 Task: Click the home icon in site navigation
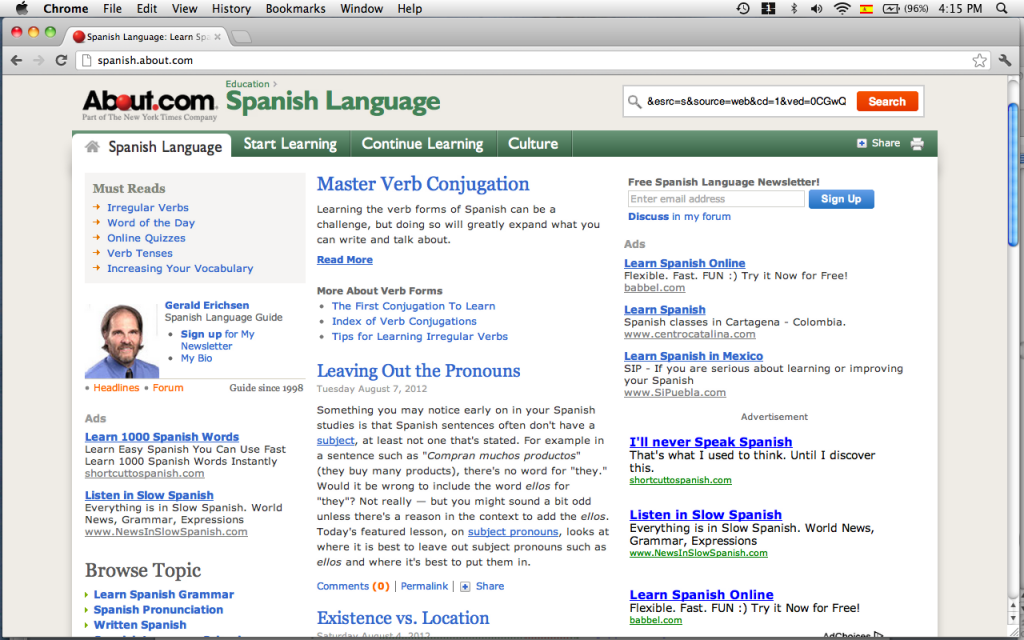point(92,146)
